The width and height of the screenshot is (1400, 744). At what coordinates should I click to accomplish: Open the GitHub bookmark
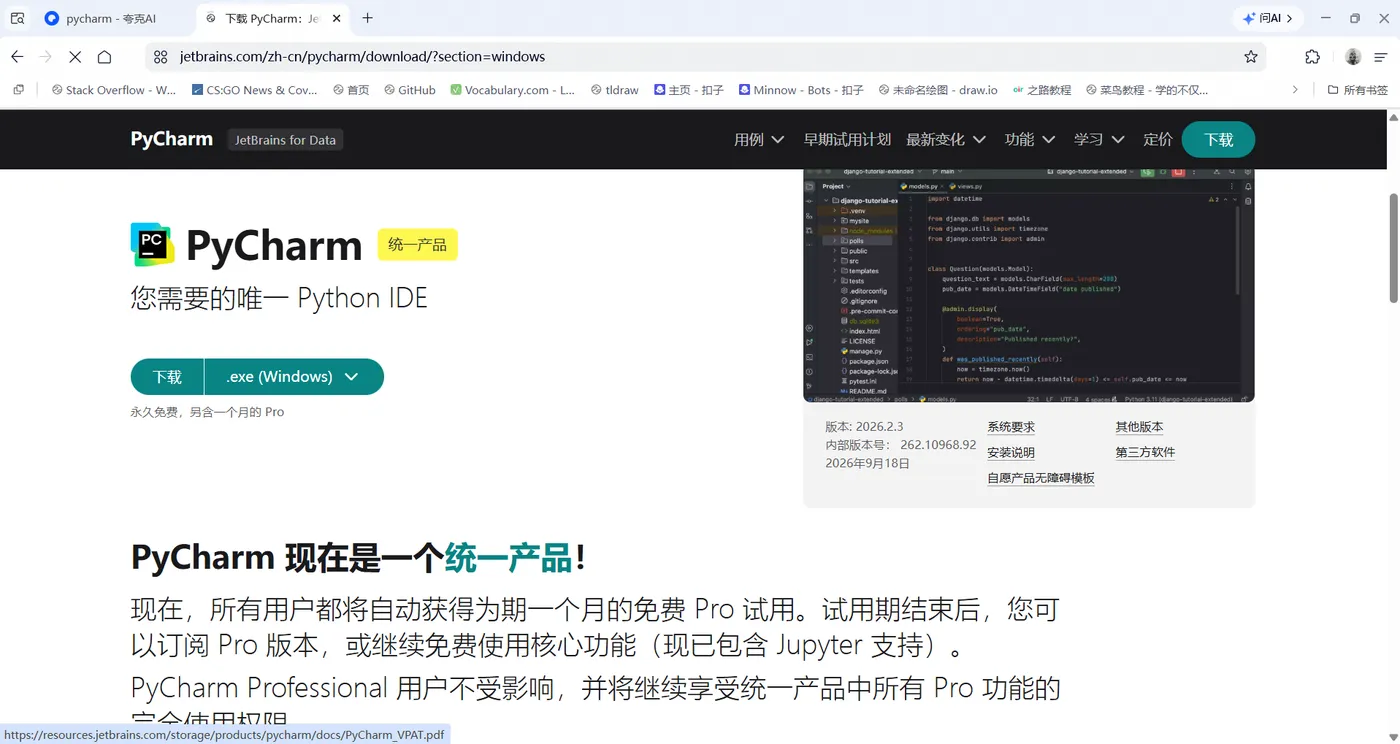click(409, 90)
